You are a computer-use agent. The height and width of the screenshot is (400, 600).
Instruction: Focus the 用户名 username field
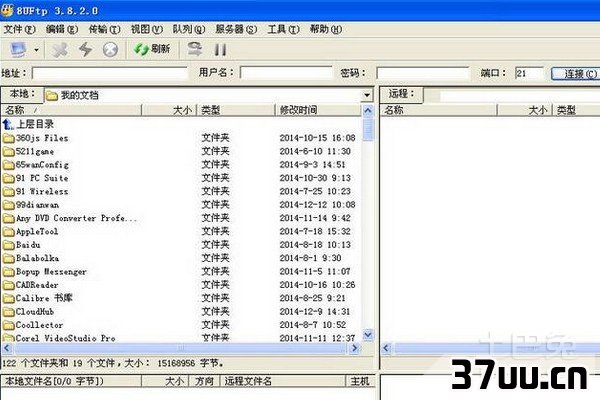[x=287, y=73]
